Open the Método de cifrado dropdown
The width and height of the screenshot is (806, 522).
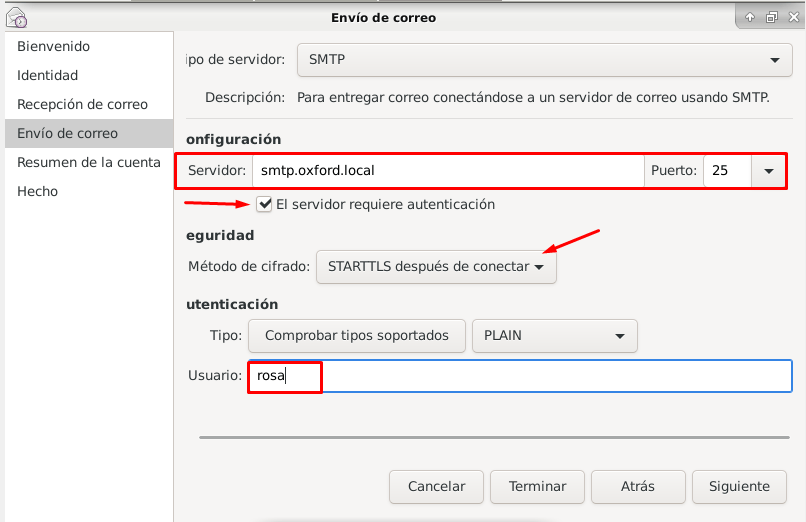coord(436,267)
